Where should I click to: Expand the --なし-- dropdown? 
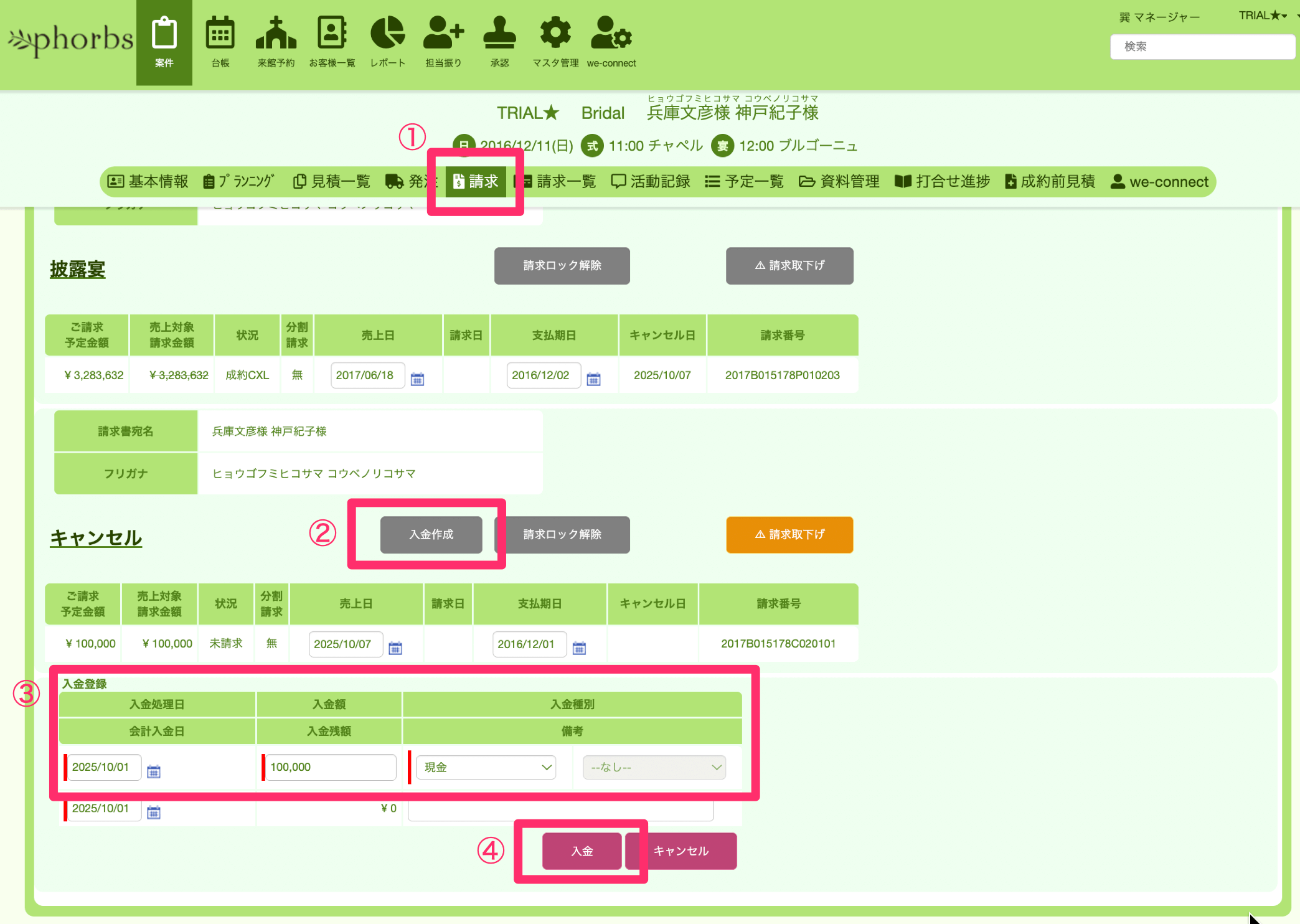[654, 767]
